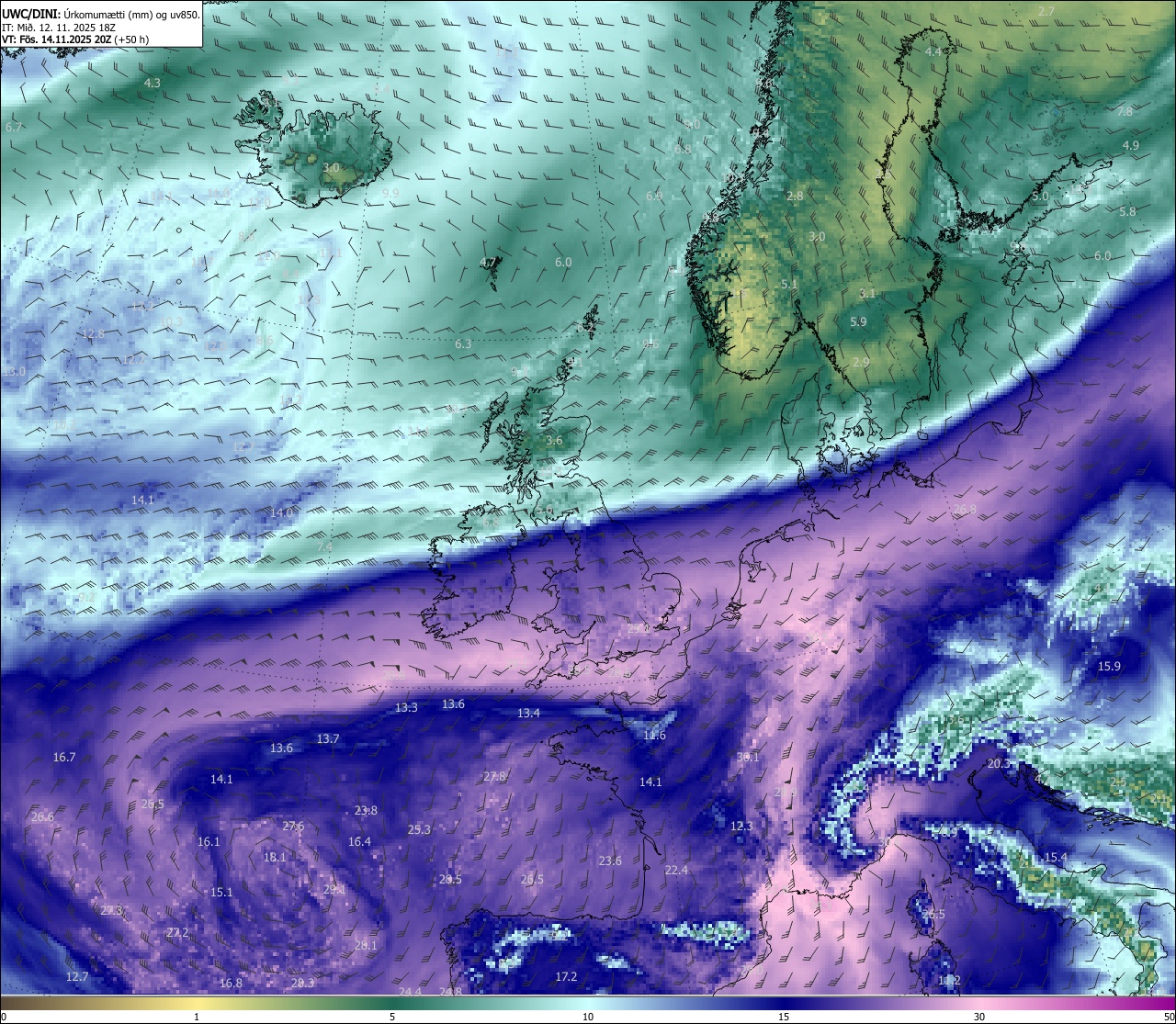Image resolution: width=1176 pixels, height=1024 pixels.
Task: Select the '4.7' value near the Faroe Islands
Action: click(x=488, y=263)
